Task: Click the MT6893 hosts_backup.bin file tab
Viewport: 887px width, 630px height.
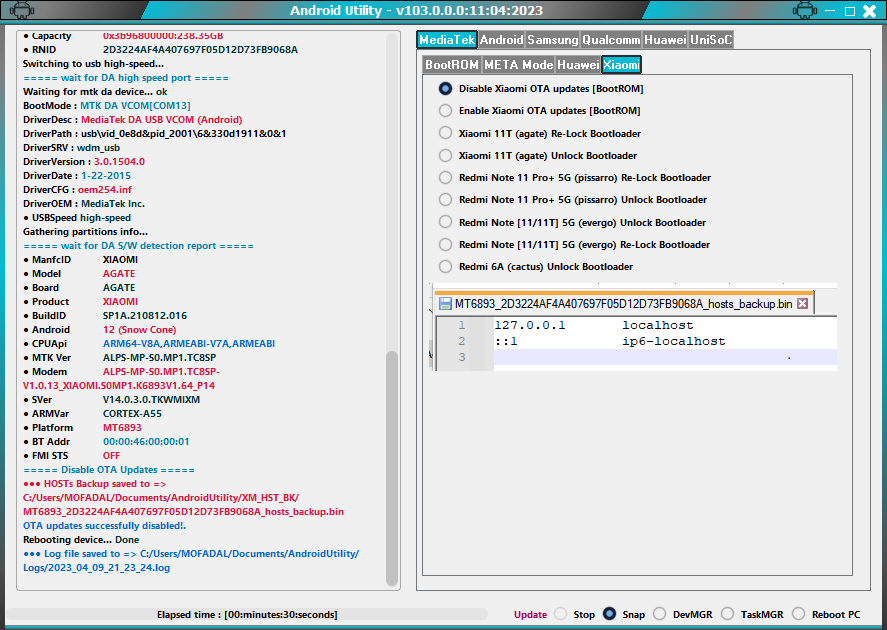Action: 624,304
